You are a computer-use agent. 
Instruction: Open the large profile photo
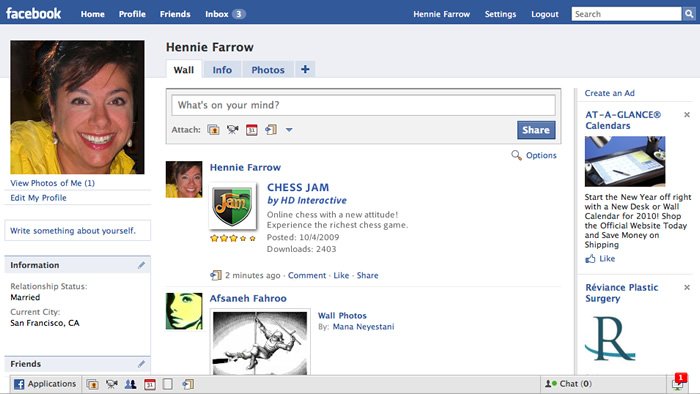pyautogui.click(x=77, y=107)
